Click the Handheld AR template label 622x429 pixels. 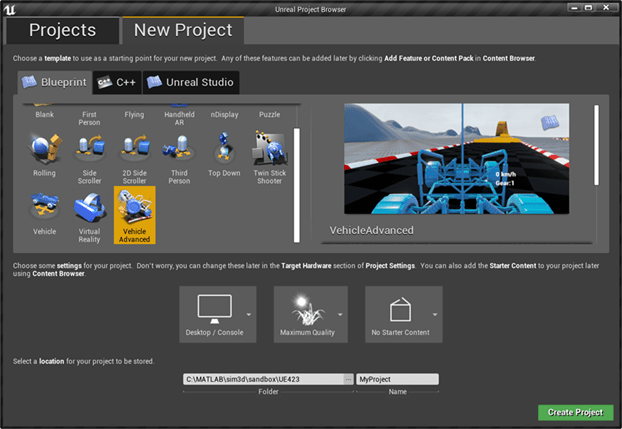(x=179, y=118)
